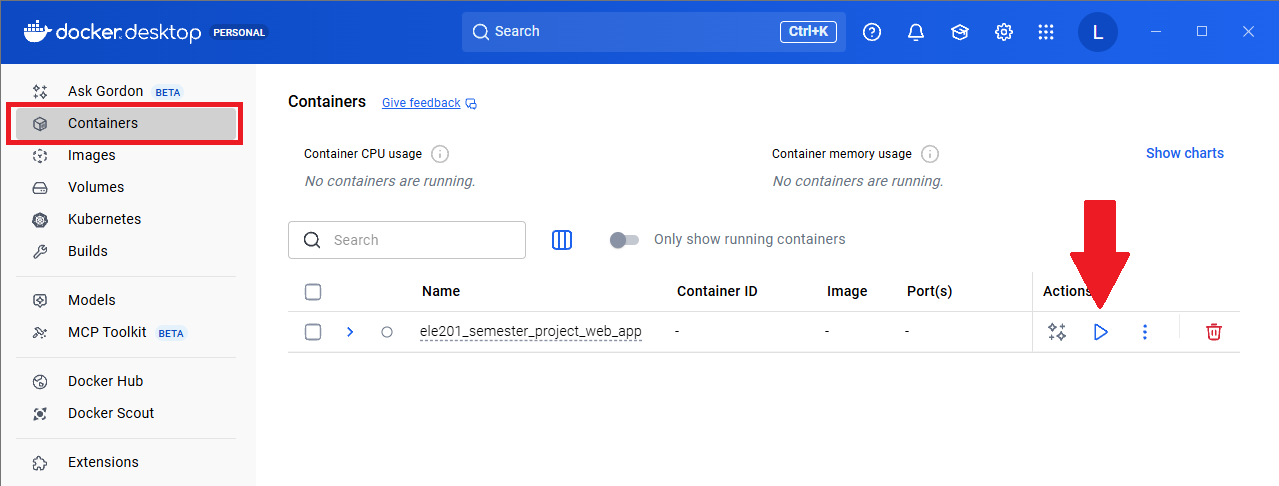
Task: Click the Kubernetes wheel icon
Action: (x=40, y=220)
